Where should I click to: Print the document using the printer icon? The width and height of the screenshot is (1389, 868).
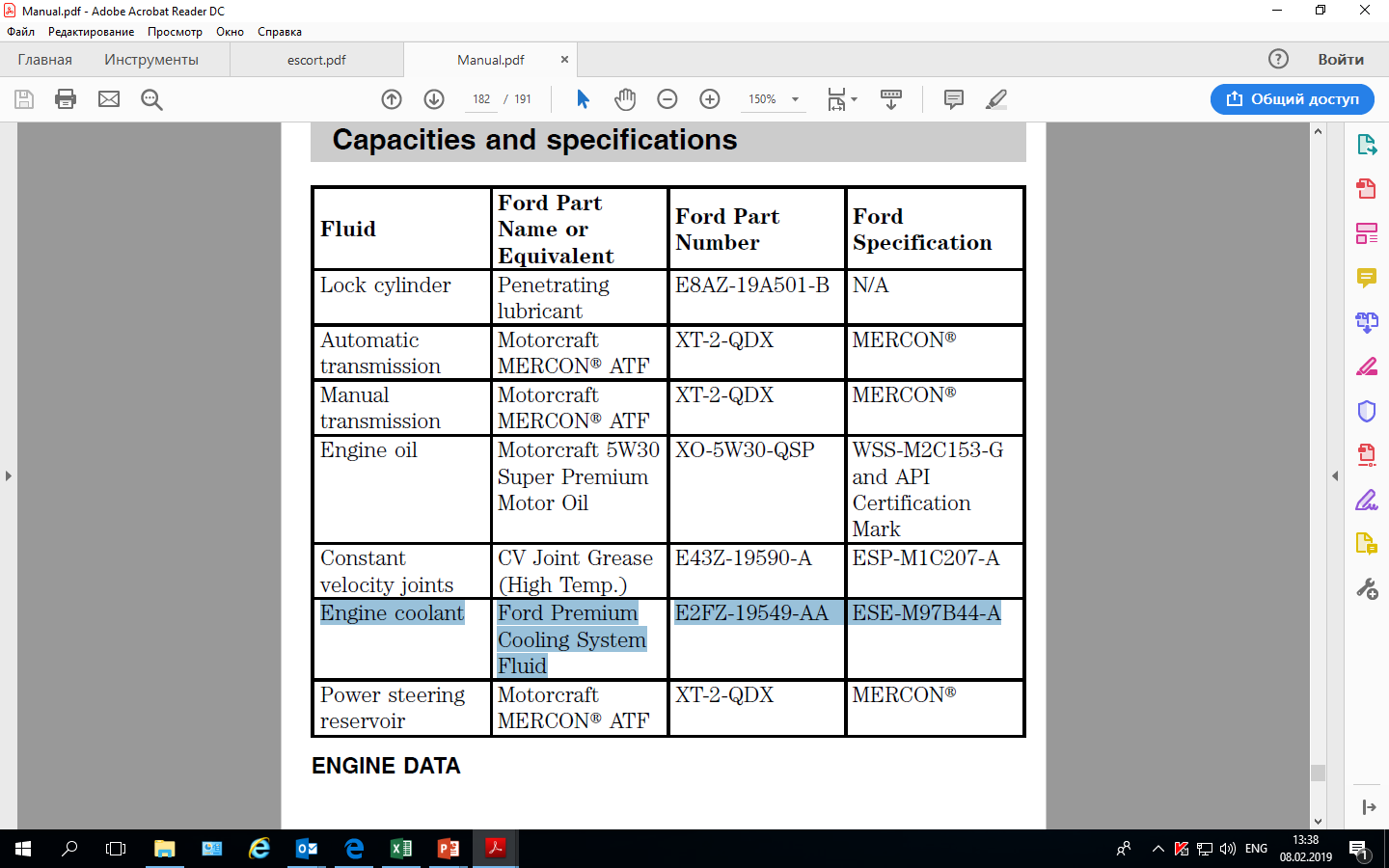point(66,99)
